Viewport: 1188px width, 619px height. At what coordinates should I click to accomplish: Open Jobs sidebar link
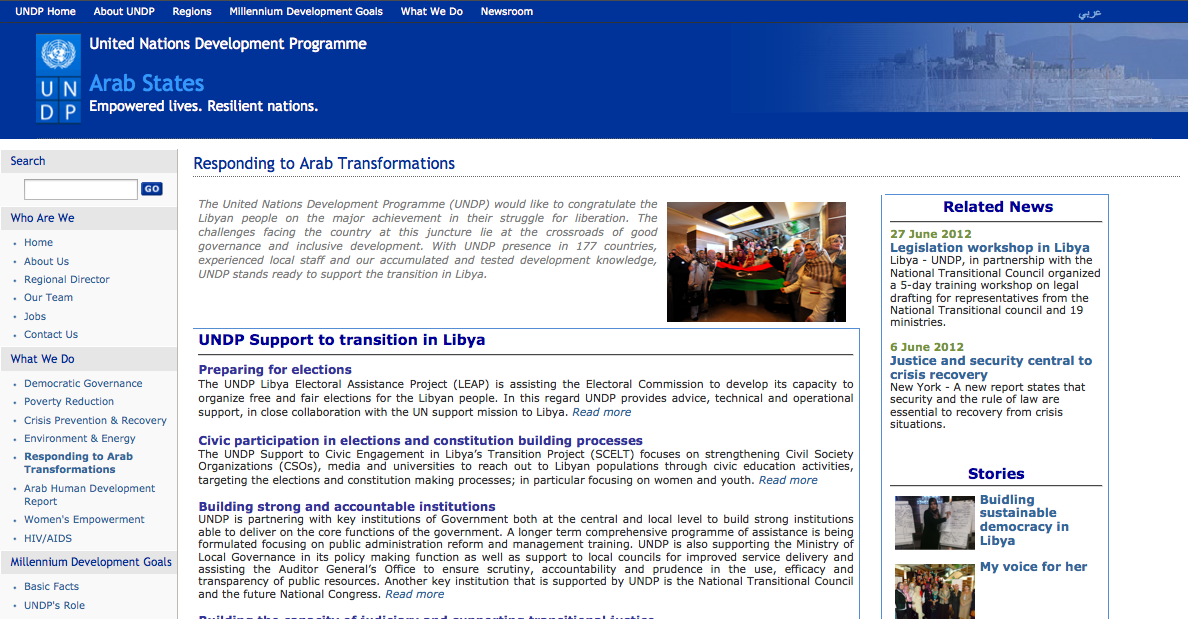[35, 317]
